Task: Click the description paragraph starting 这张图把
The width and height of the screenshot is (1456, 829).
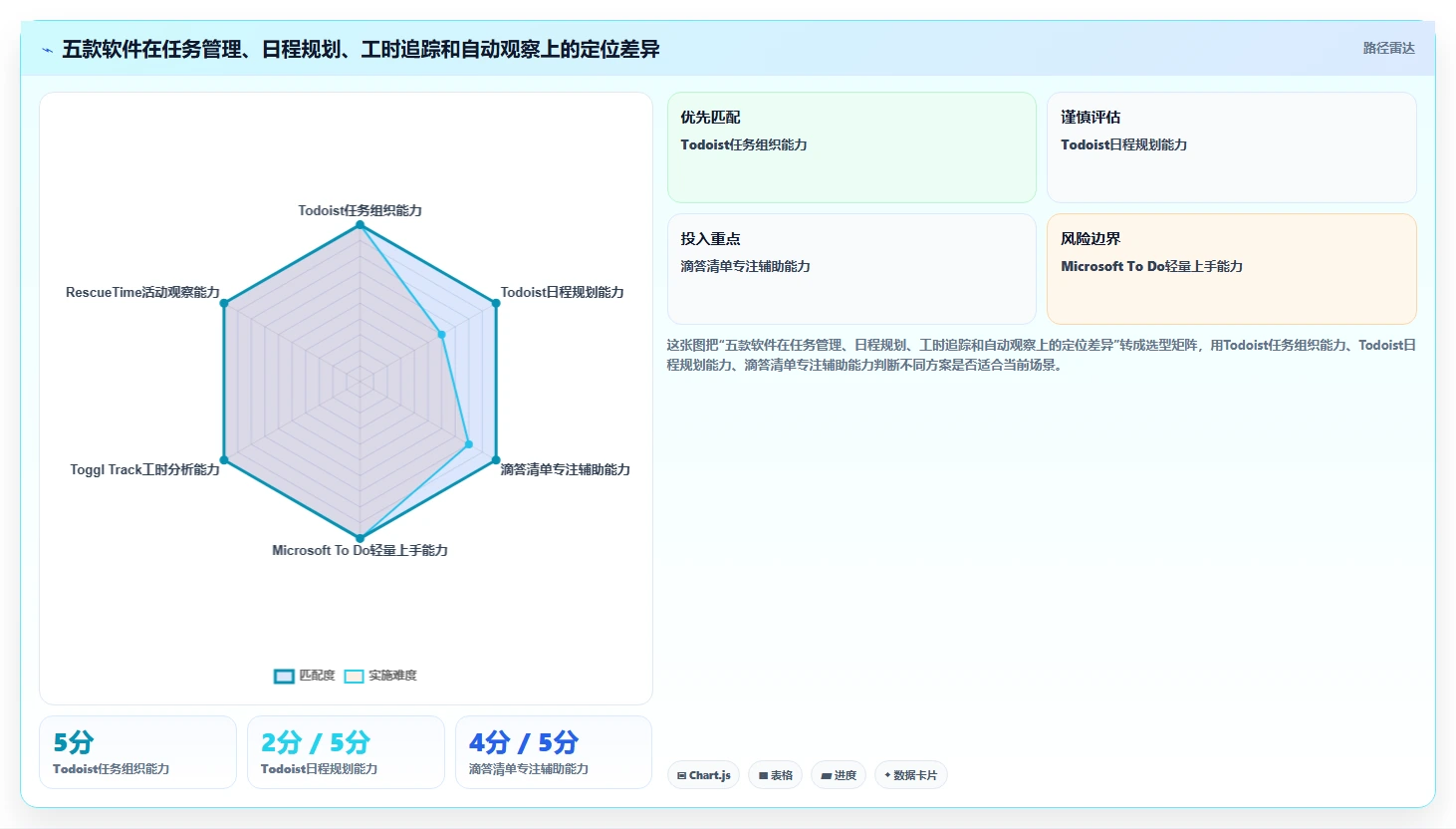Action: [x=1041, y=355]
